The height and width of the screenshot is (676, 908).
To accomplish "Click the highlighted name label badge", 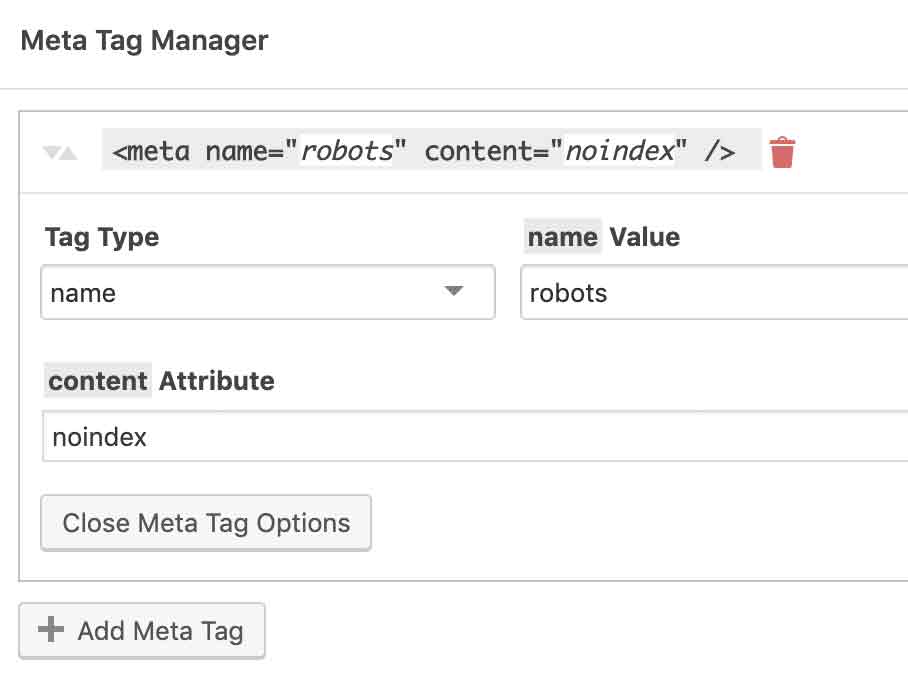I will point(562,237).
